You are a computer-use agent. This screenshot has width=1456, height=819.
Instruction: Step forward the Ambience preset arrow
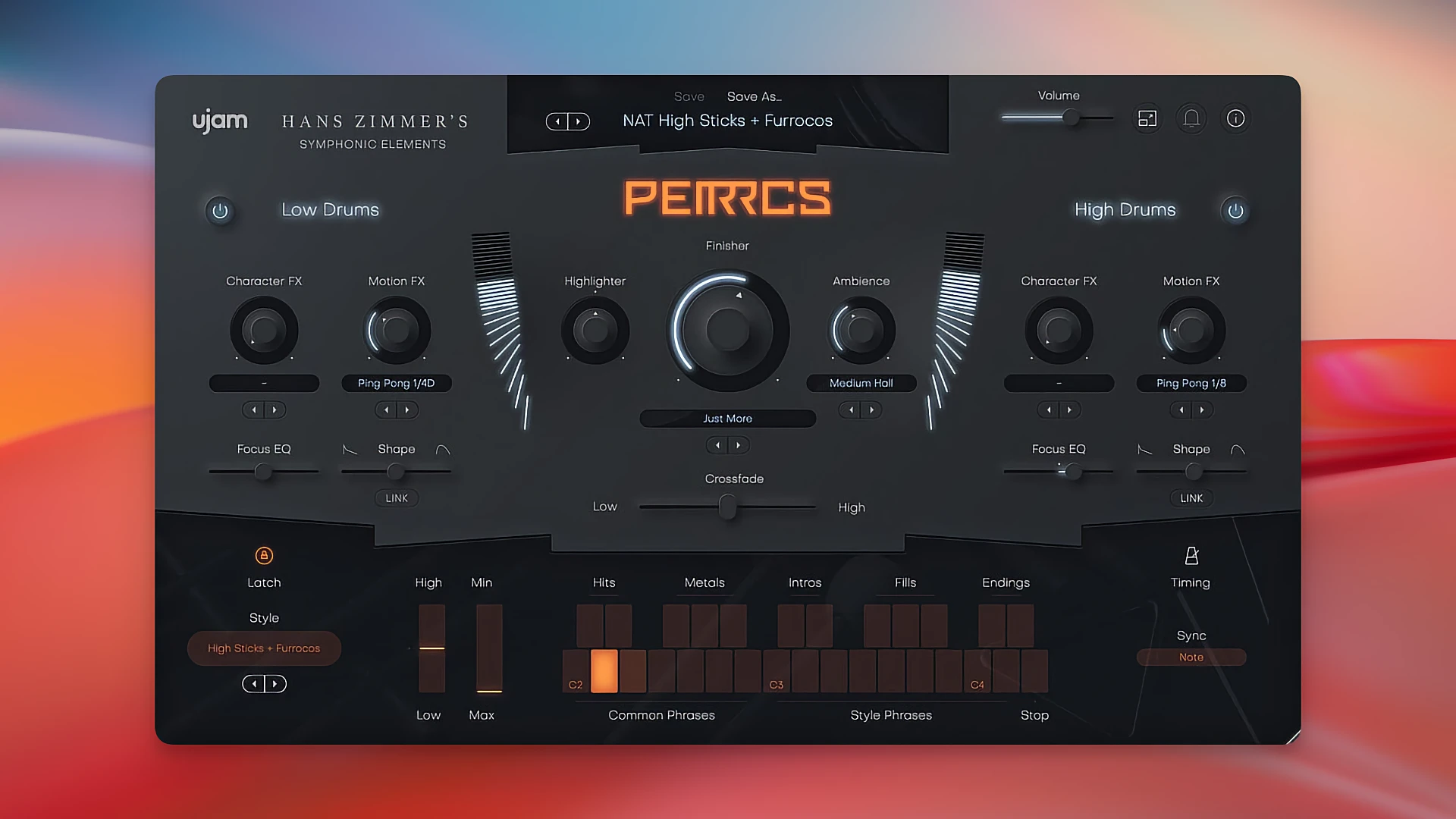[871, 409]
